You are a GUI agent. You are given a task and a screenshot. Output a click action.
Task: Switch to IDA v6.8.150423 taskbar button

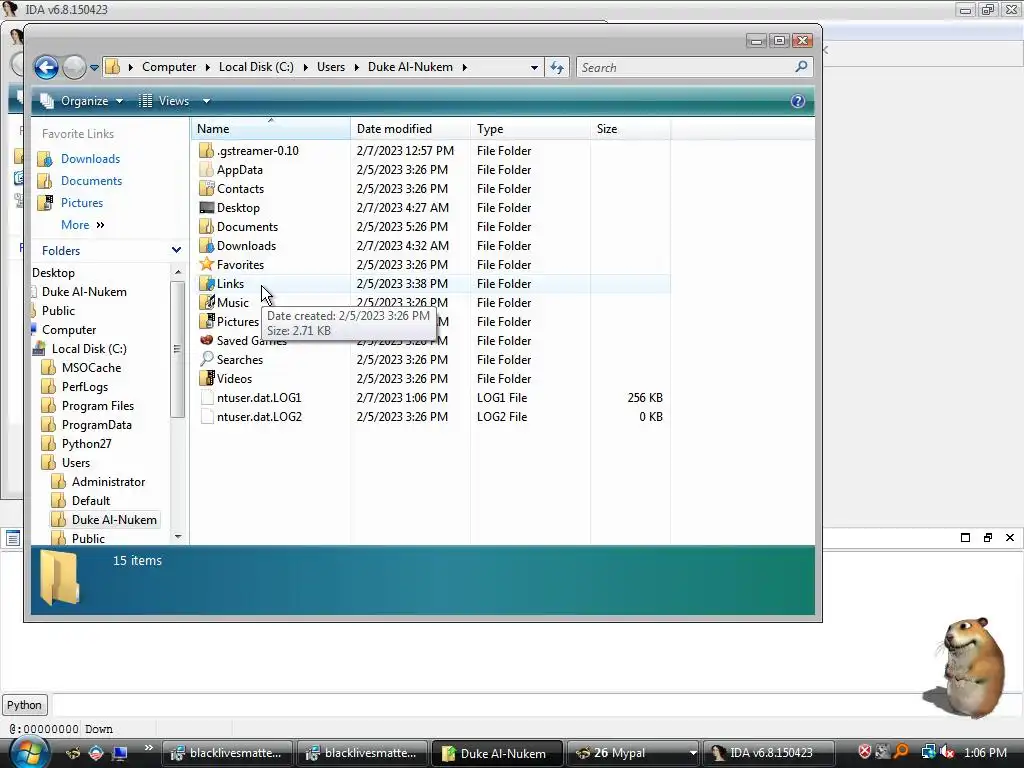pos(769,753)
